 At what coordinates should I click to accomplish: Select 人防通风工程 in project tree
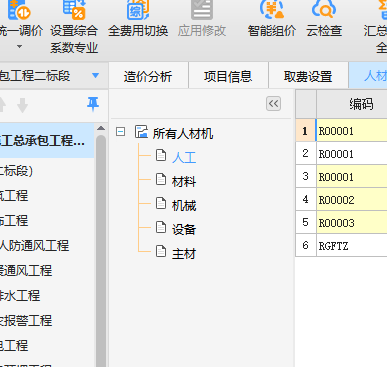pyautogui.click(x=34, y=246)
